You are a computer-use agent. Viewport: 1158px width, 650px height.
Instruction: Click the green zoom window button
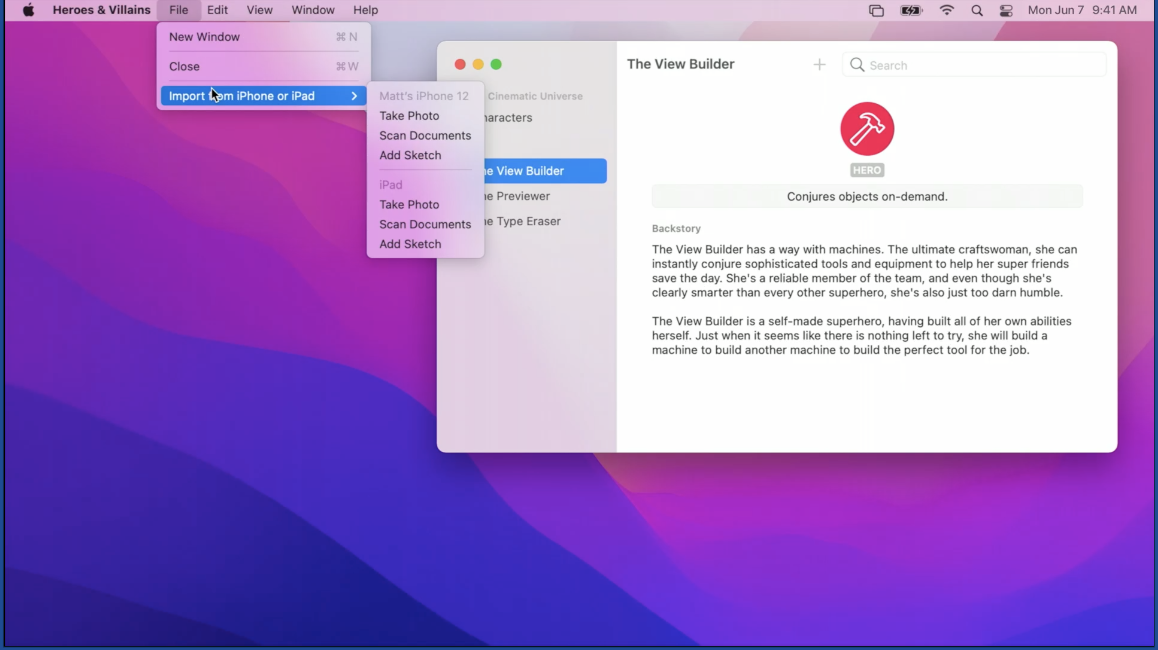point(496,64)
